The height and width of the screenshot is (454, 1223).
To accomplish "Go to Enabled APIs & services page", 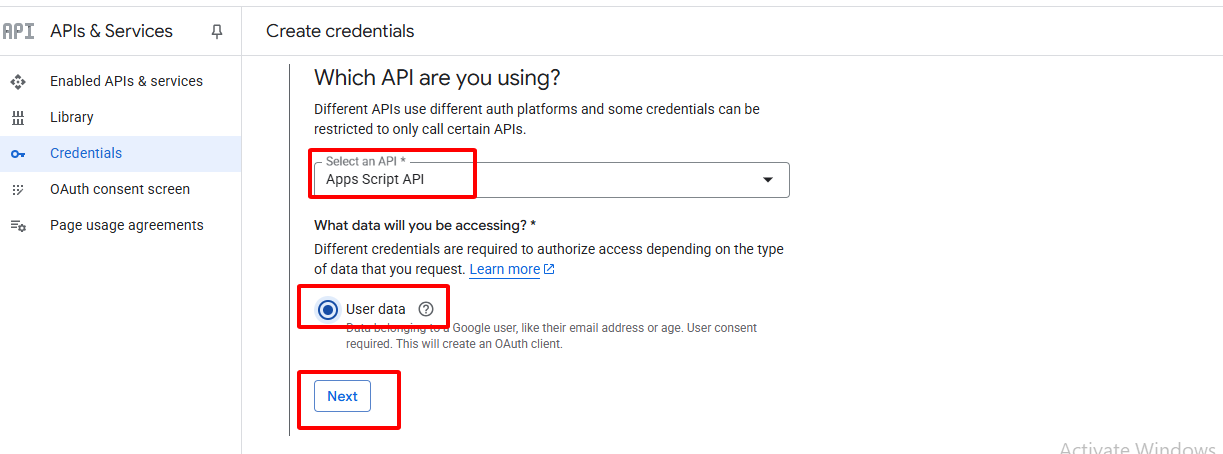I will tap(126, 81).
